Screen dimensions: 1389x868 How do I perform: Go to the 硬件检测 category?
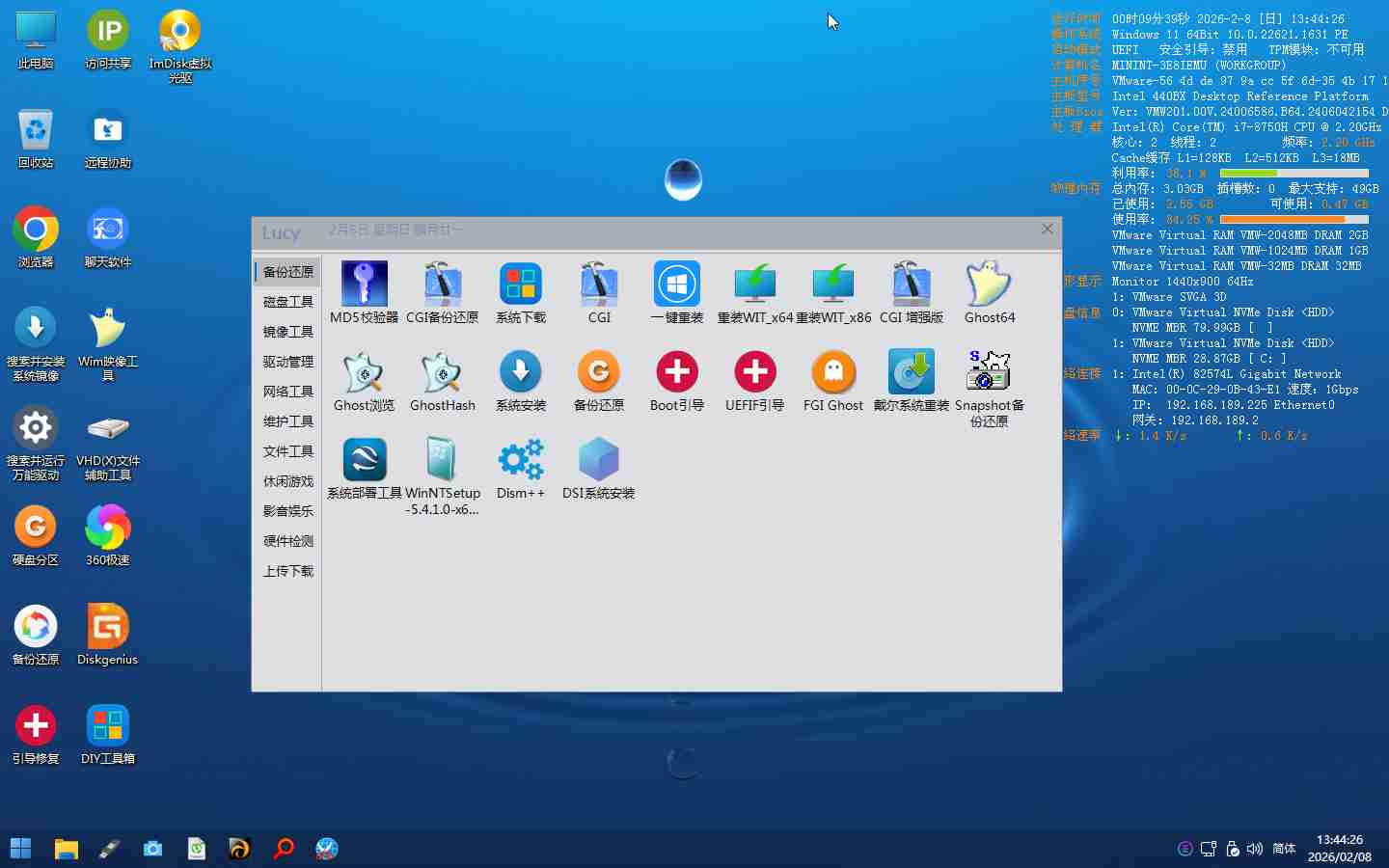tap(287, 541)
